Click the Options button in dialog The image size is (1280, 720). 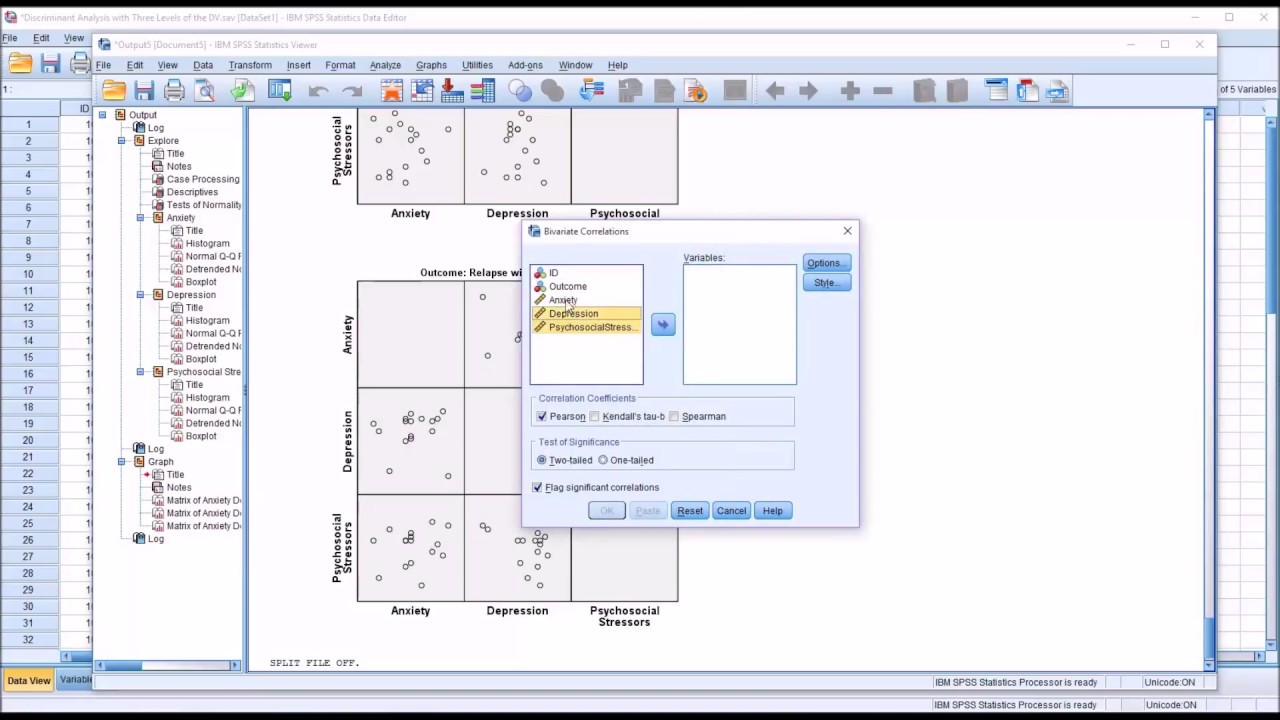pyautogui.click(x=827, y=263)
